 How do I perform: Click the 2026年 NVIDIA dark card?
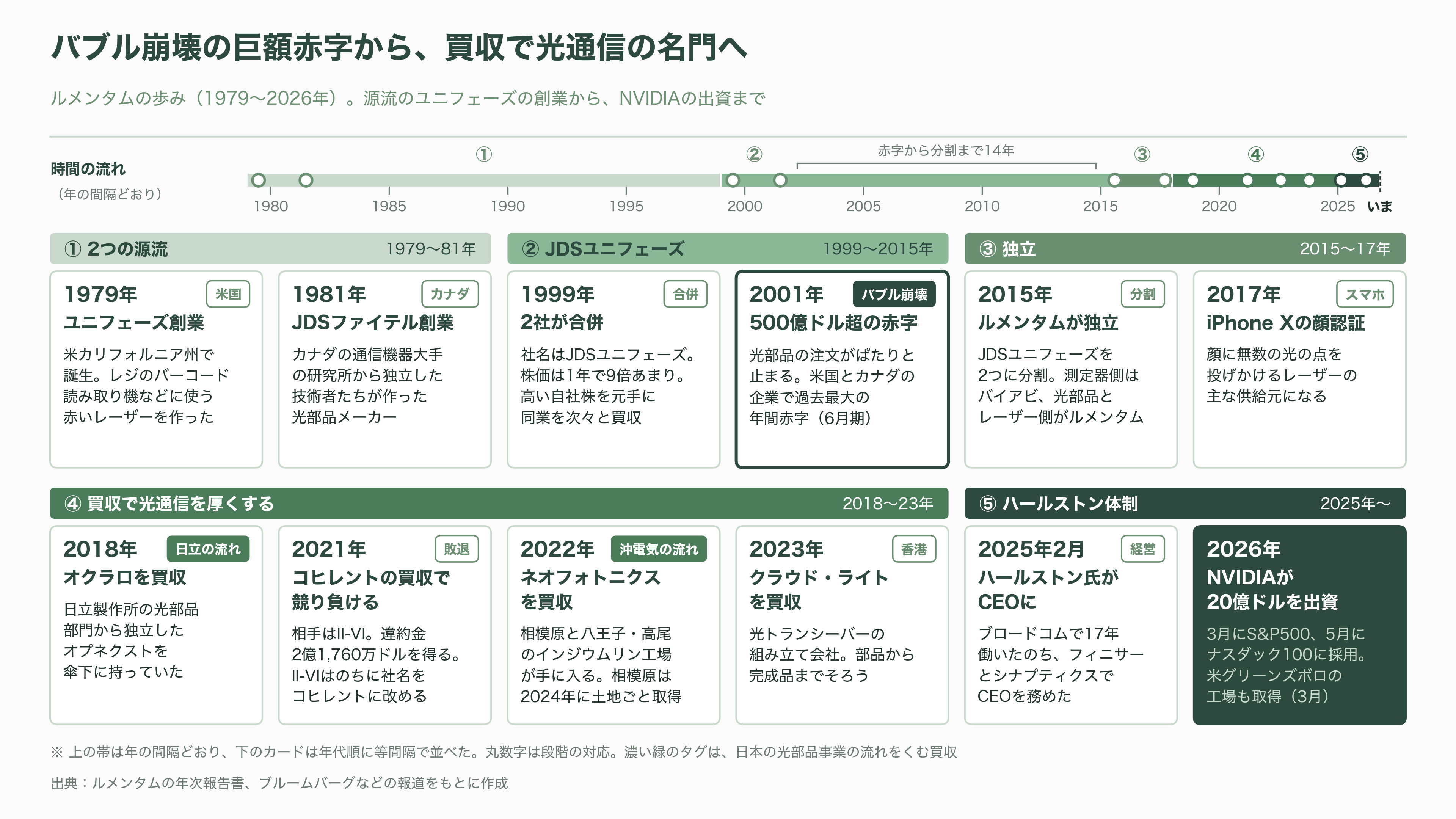point(1299,624)
